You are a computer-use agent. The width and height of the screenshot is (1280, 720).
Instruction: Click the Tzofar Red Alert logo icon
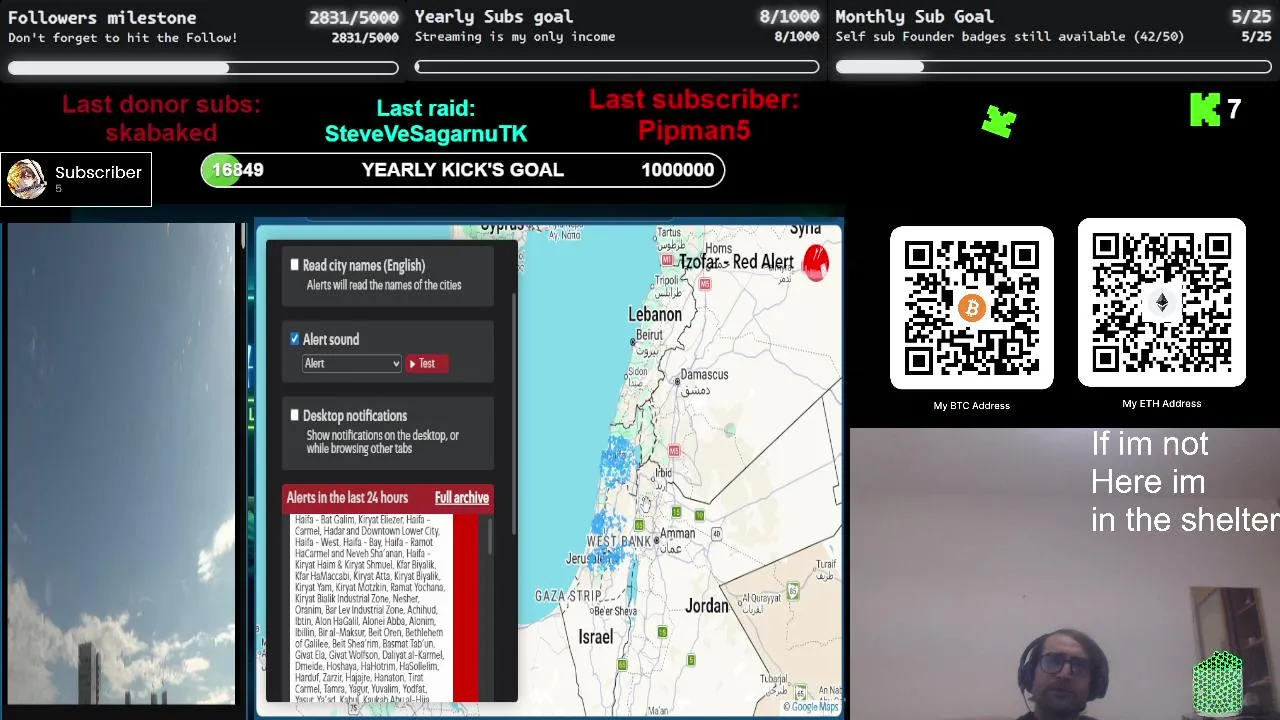(x=816, y=262)
